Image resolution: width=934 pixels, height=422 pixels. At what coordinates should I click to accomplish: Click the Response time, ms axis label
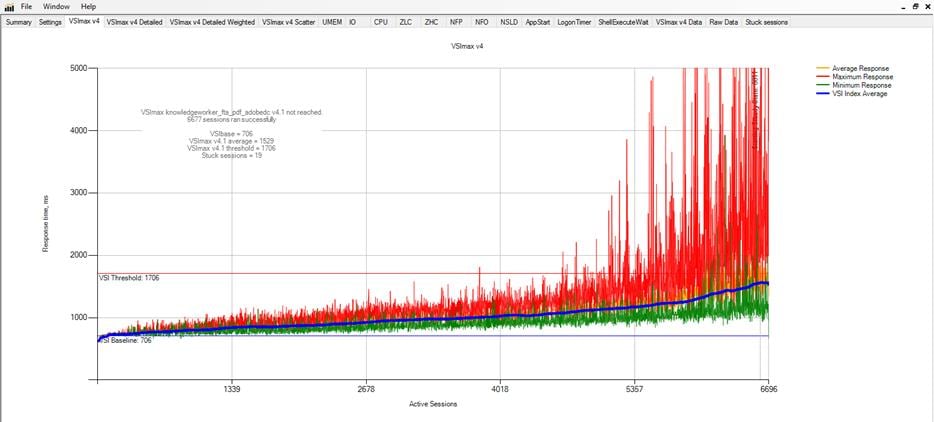click(45, 226)
